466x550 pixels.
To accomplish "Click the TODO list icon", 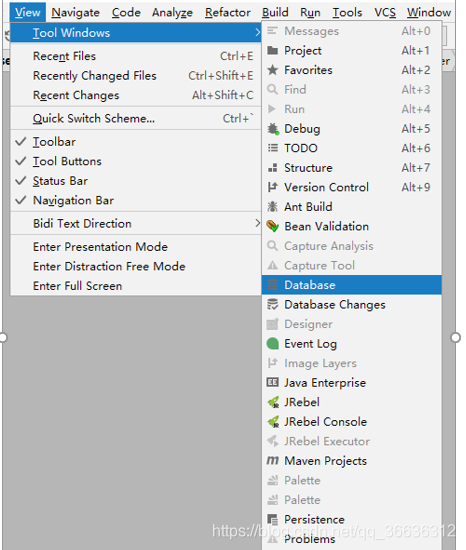I will tap(272, 148).
